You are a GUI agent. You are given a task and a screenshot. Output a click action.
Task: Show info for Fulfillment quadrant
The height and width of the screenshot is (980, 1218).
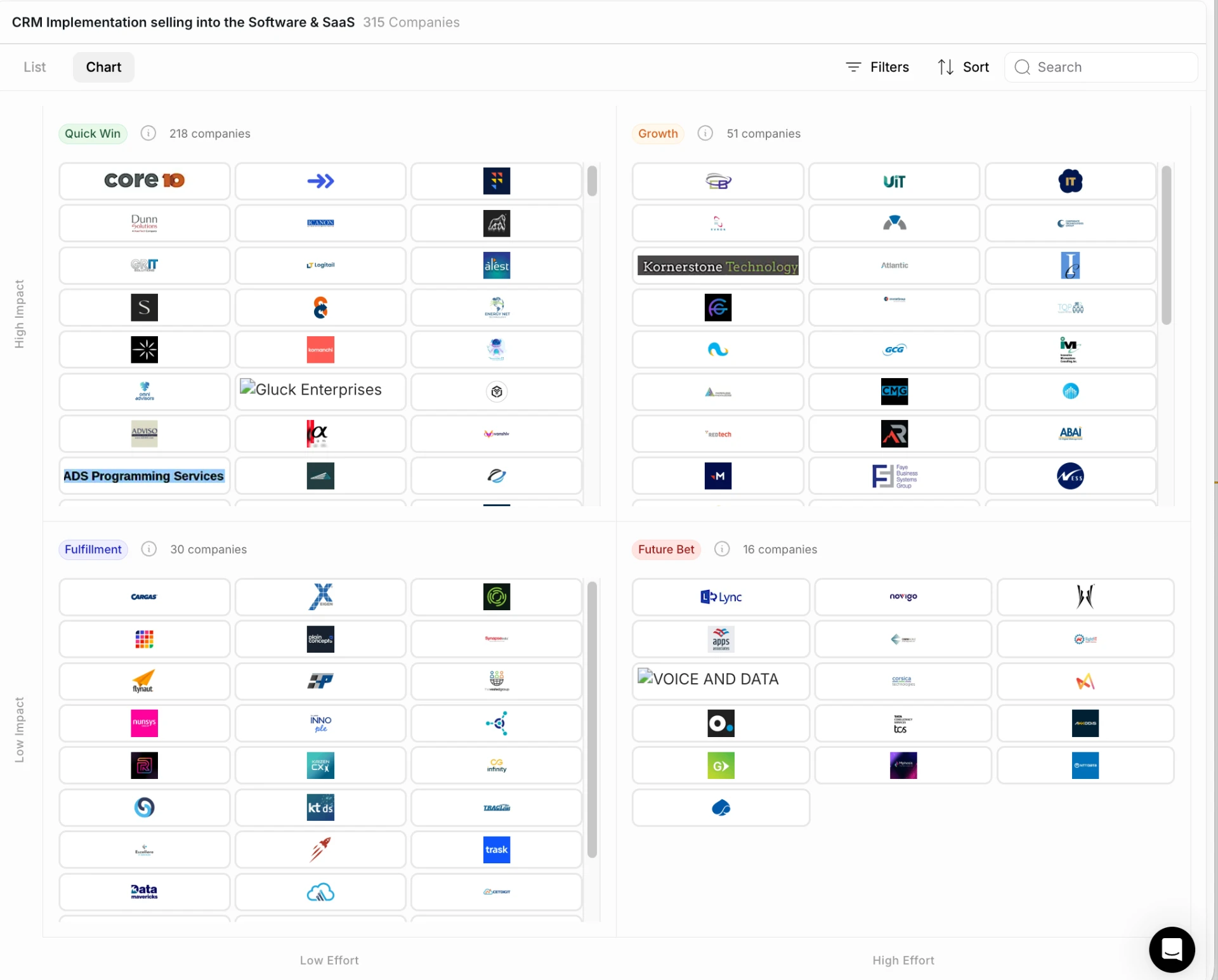click(x=149, y=549)
